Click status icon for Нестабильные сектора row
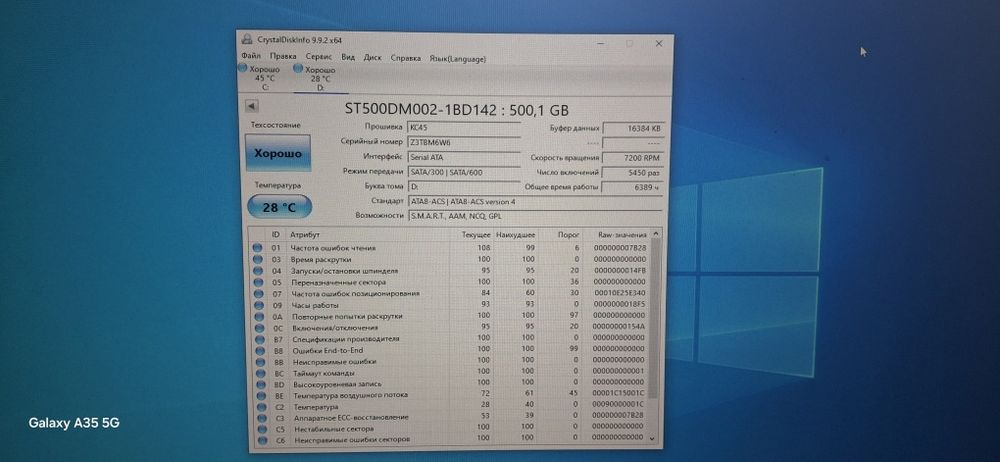The width and height of the screenshot is (1000, 462). point(261,429)
